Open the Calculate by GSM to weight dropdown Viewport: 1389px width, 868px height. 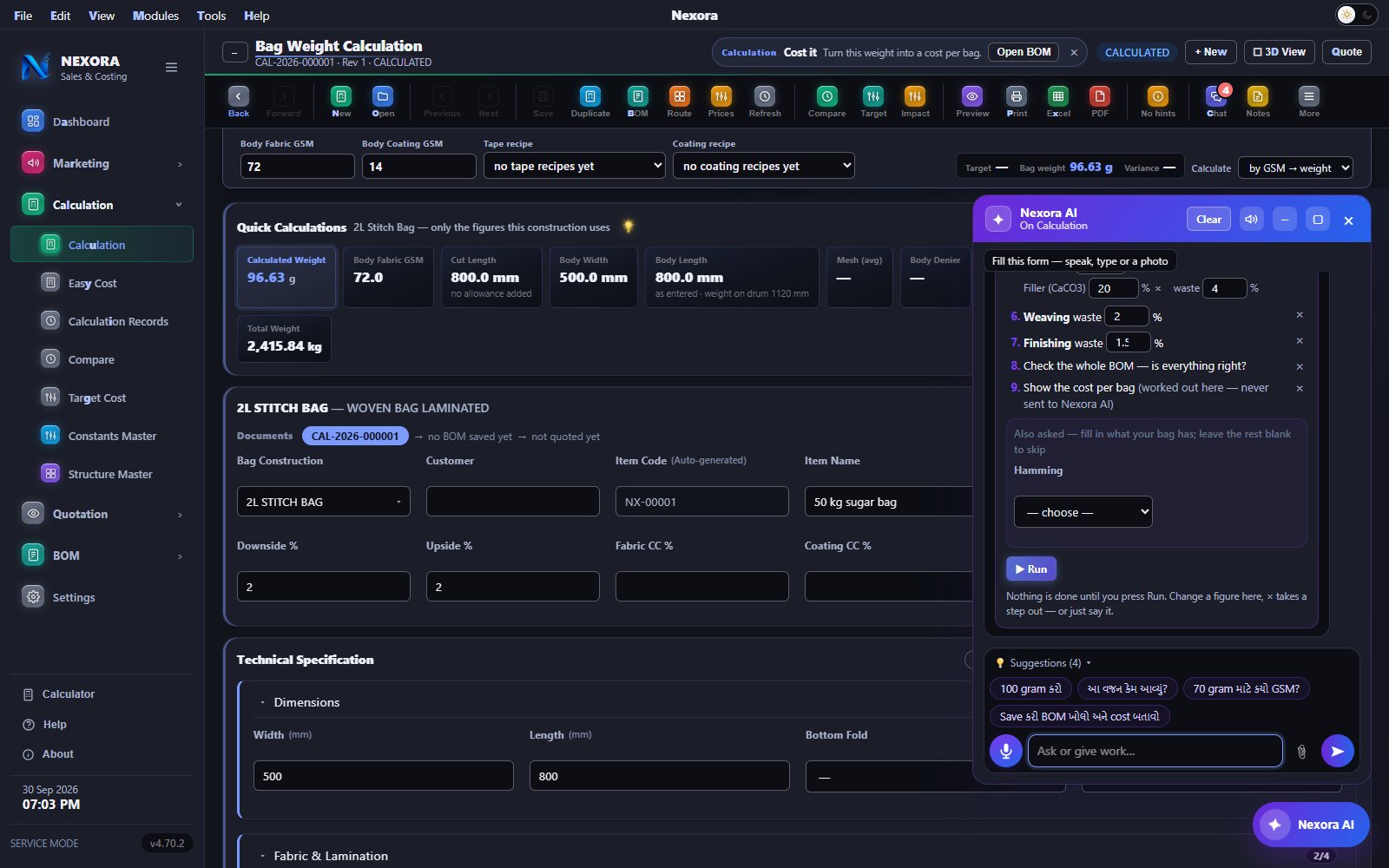1296,168
